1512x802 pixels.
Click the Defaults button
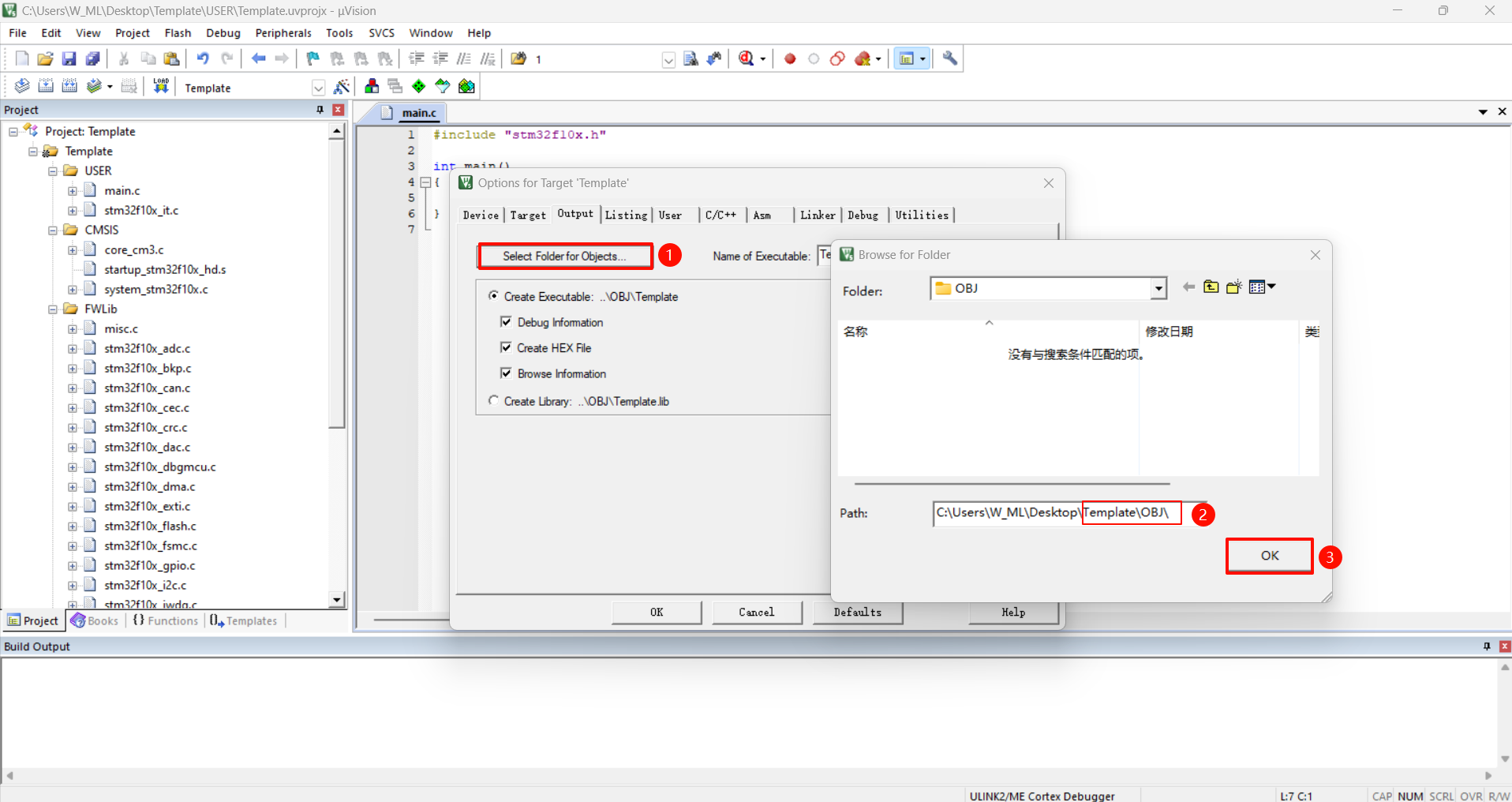(x=857, y=612)
